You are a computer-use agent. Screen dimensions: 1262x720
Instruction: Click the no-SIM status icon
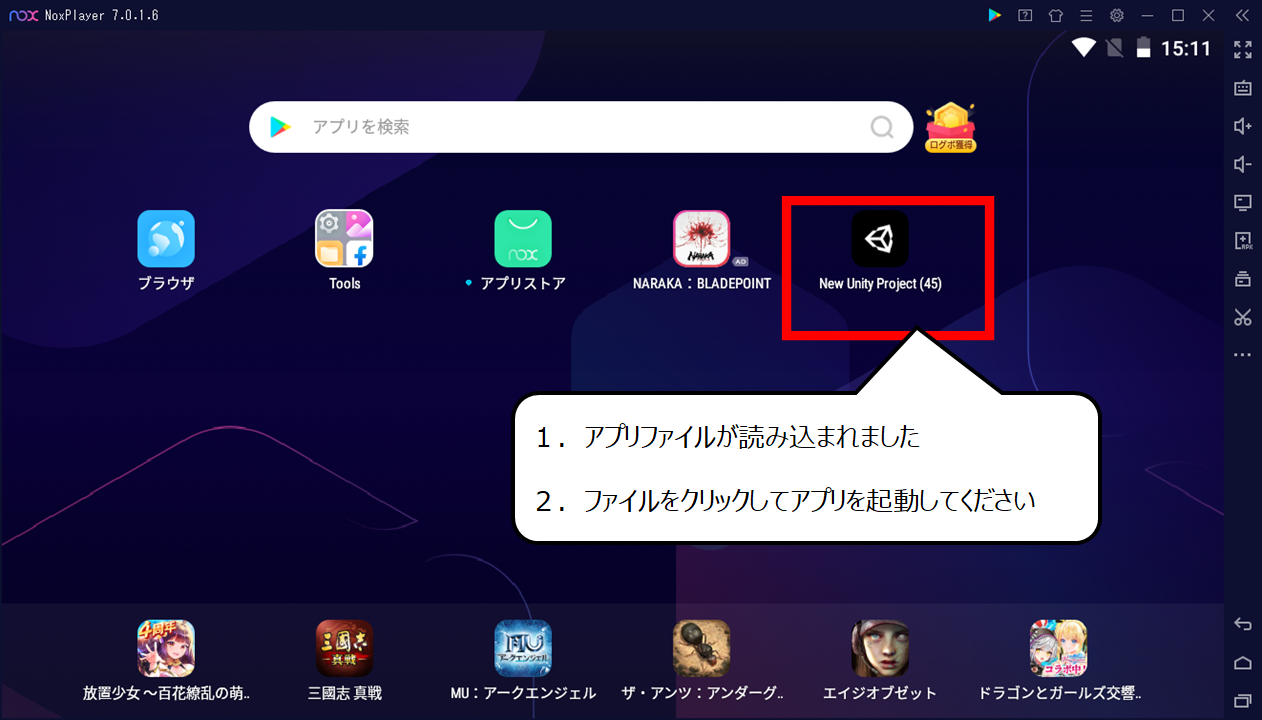pos(1115,47)
